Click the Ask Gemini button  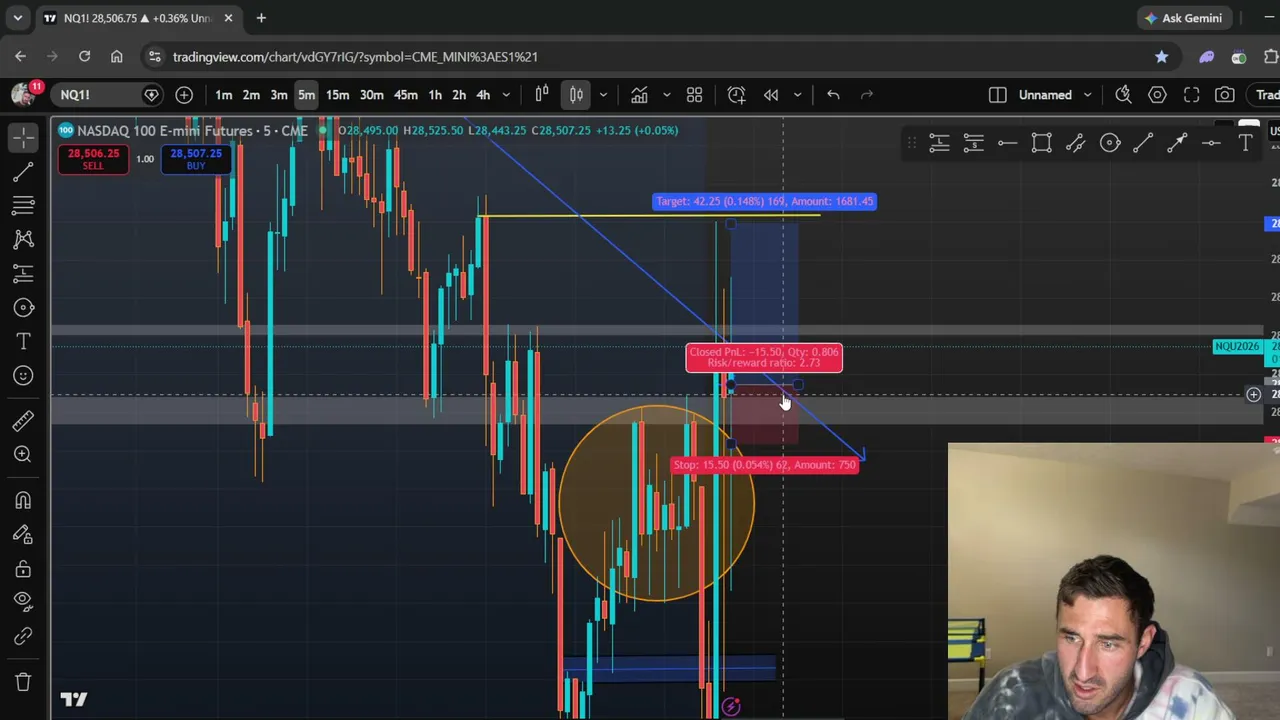(x=1184, y=18)
